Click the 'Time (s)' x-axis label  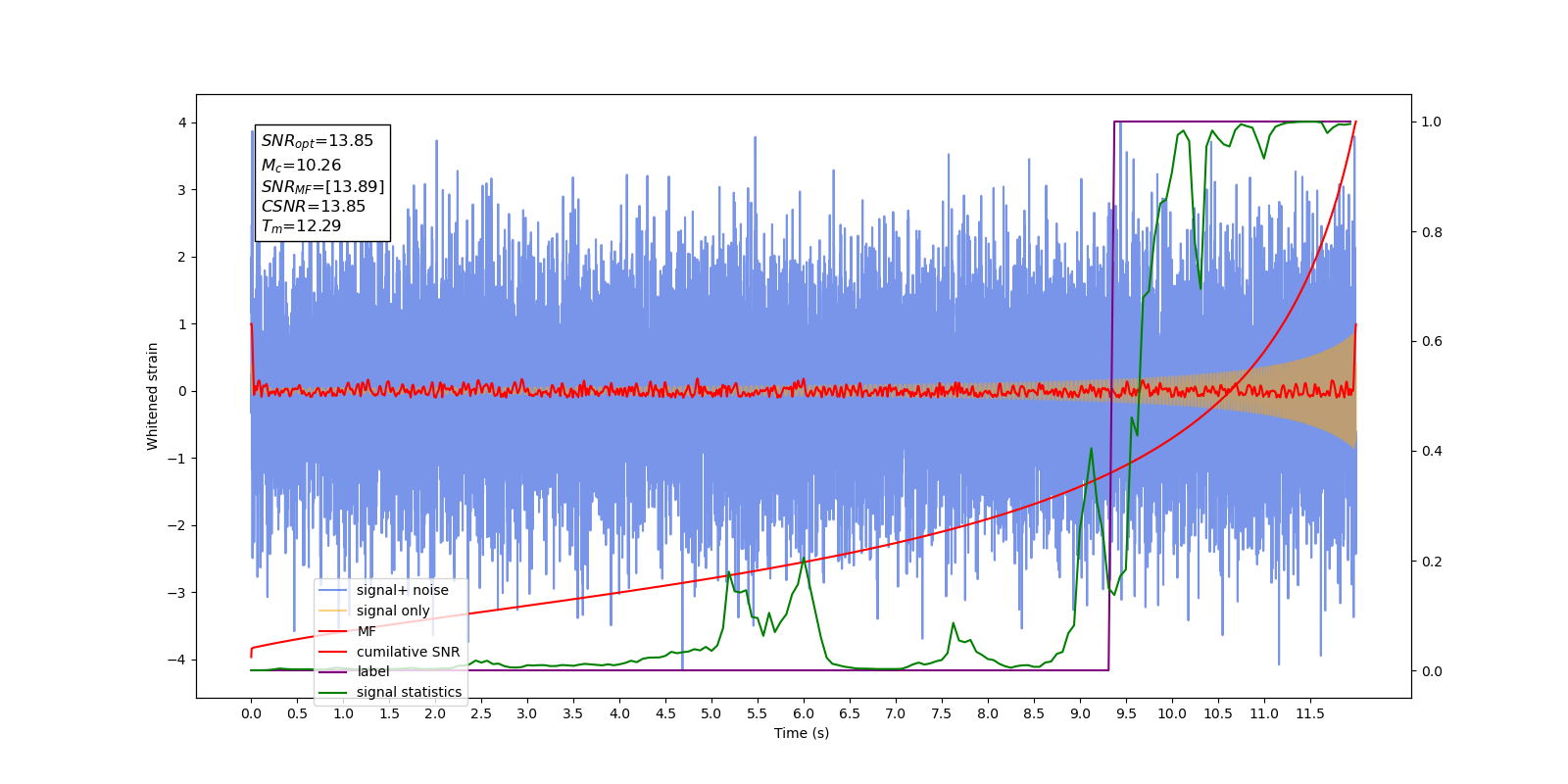(802, 733)
